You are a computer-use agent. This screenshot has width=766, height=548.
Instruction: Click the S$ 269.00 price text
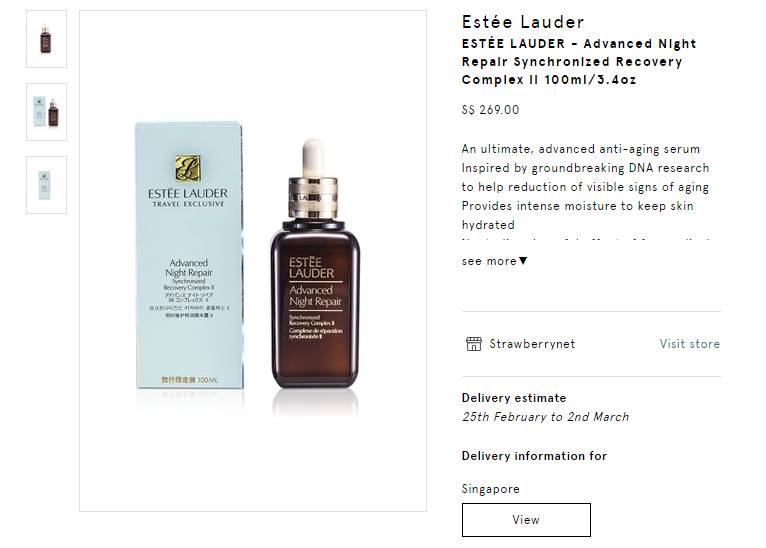pyautogui.click(x=490, y=109)
